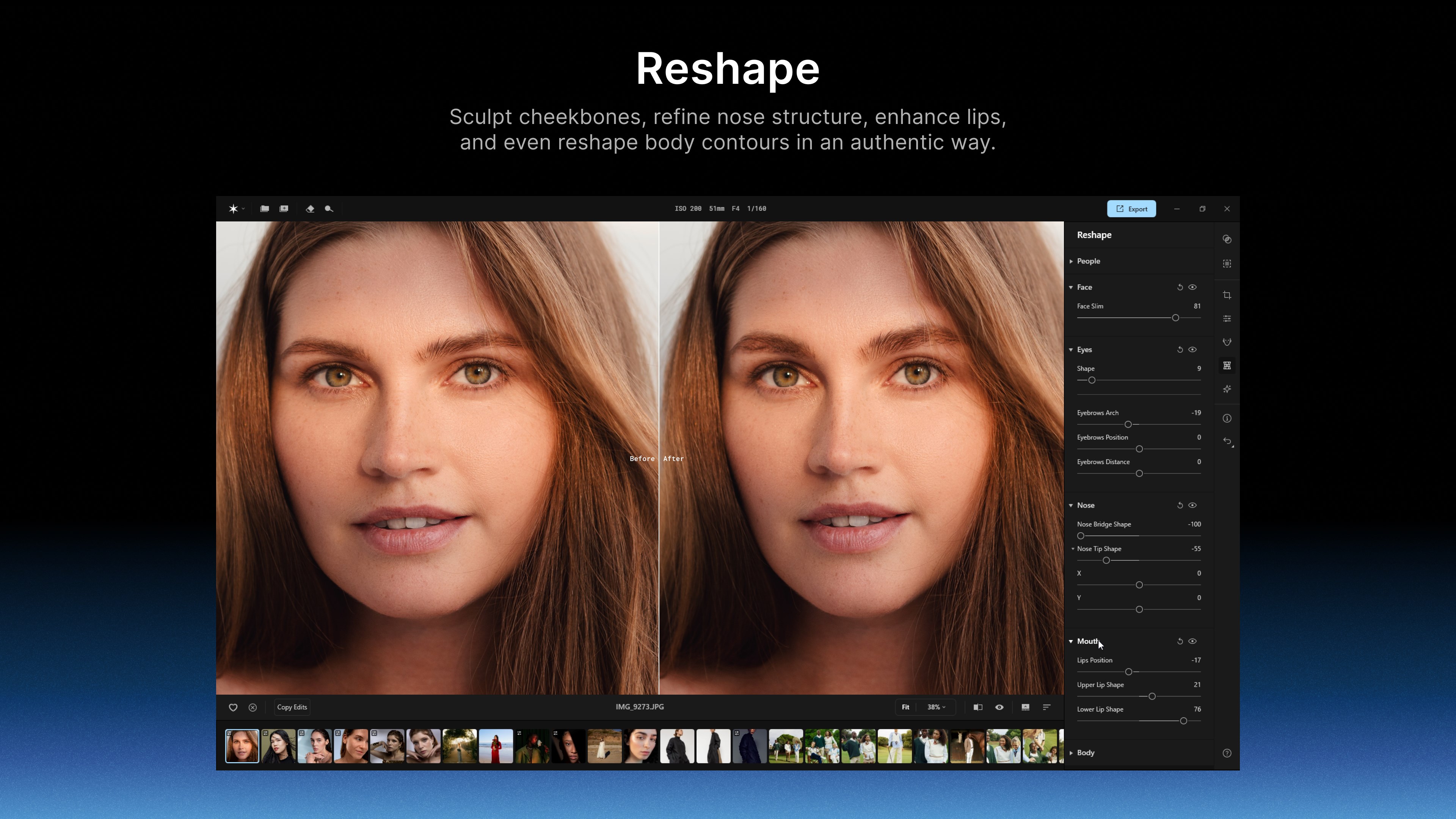
Task: Click the Export button
Action: (x=1131, y=209)
